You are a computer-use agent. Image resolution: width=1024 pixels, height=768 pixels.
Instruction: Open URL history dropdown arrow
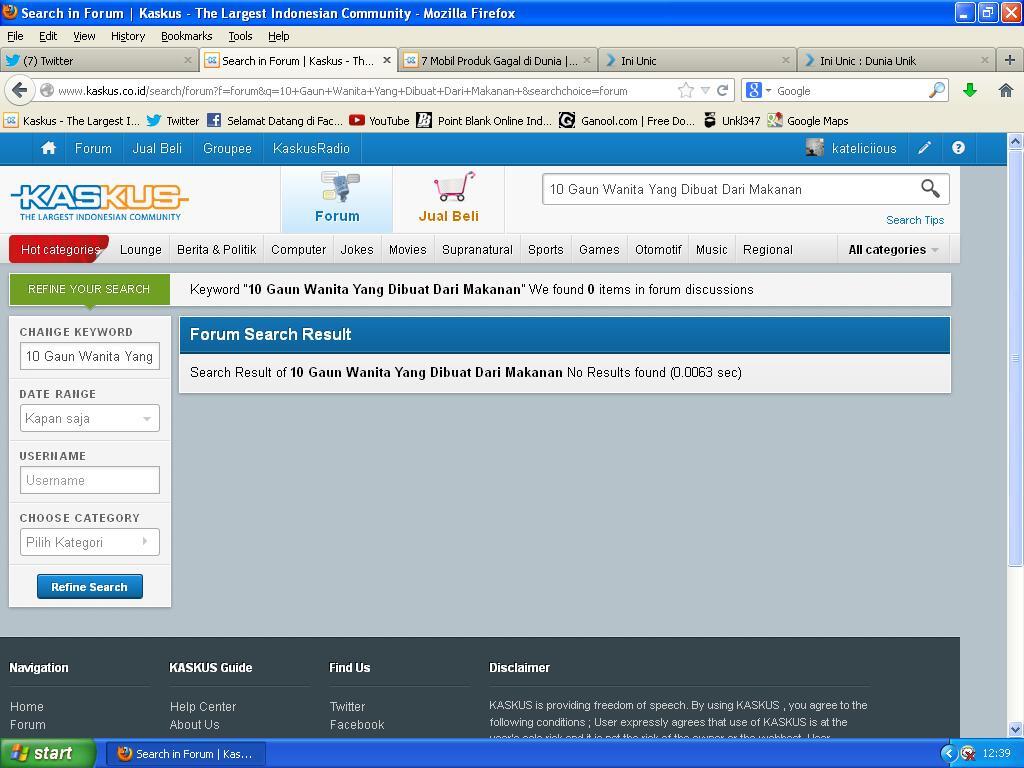(705, 90)
